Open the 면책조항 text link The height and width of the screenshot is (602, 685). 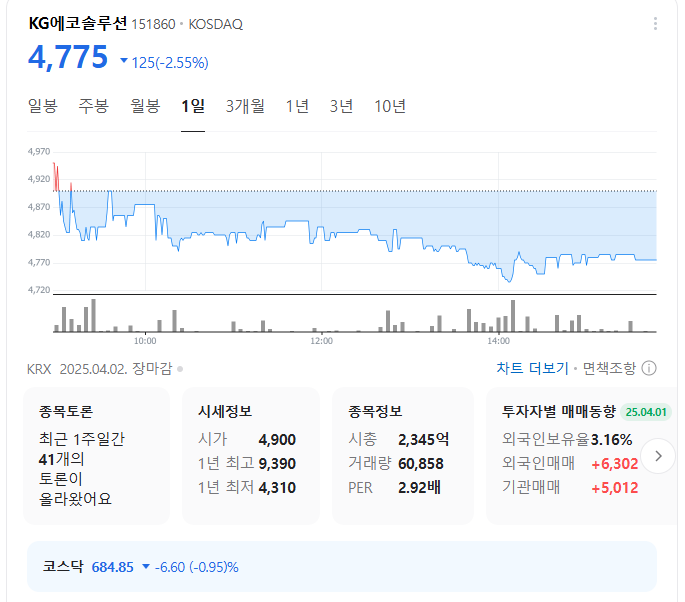tap(609, 368)
